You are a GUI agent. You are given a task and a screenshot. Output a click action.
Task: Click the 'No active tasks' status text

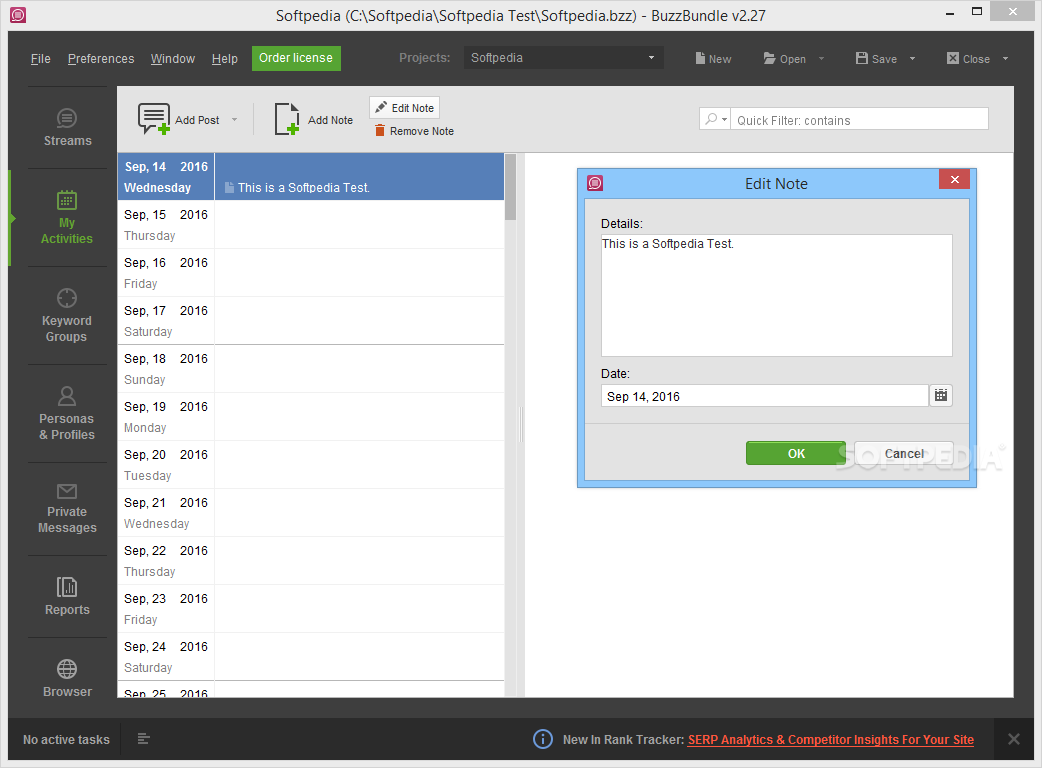[x=66, y=739]
